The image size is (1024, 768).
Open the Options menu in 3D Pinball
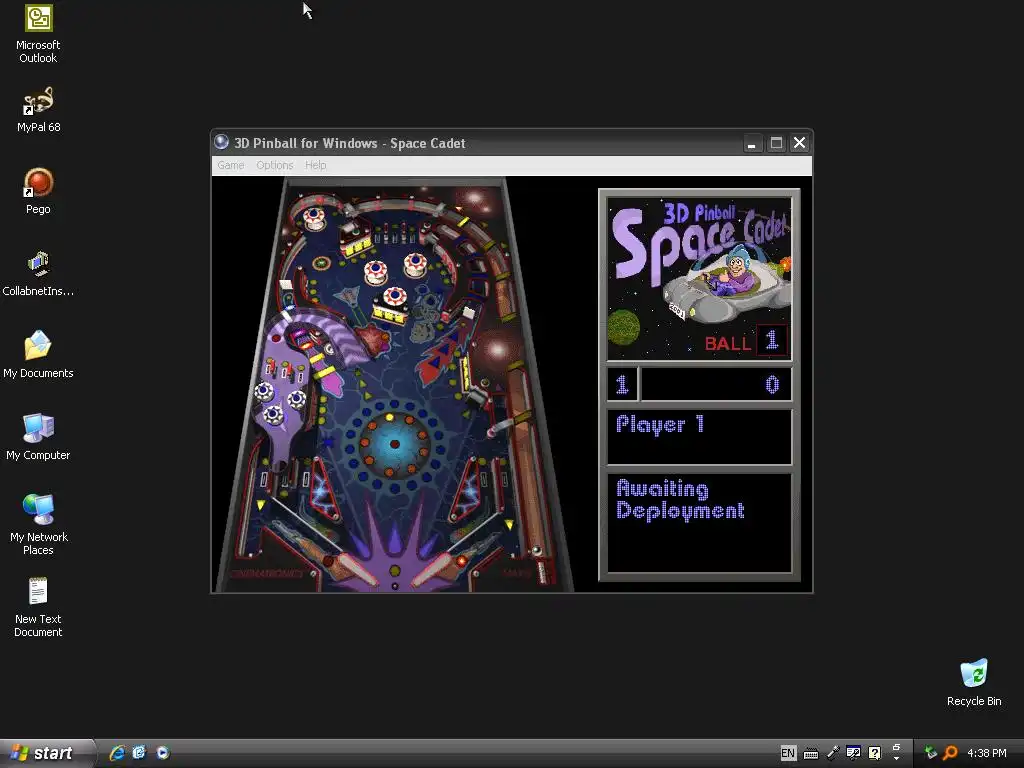(274, 165)
